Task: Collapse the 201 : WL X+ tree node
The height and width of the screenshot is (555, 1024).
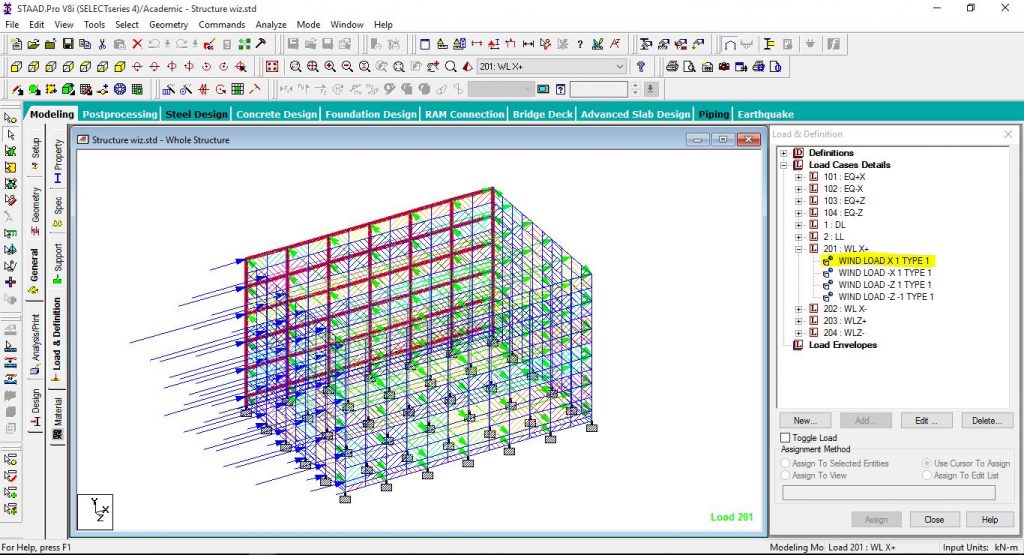Action: pyautogui.click(x=799, y=249)
